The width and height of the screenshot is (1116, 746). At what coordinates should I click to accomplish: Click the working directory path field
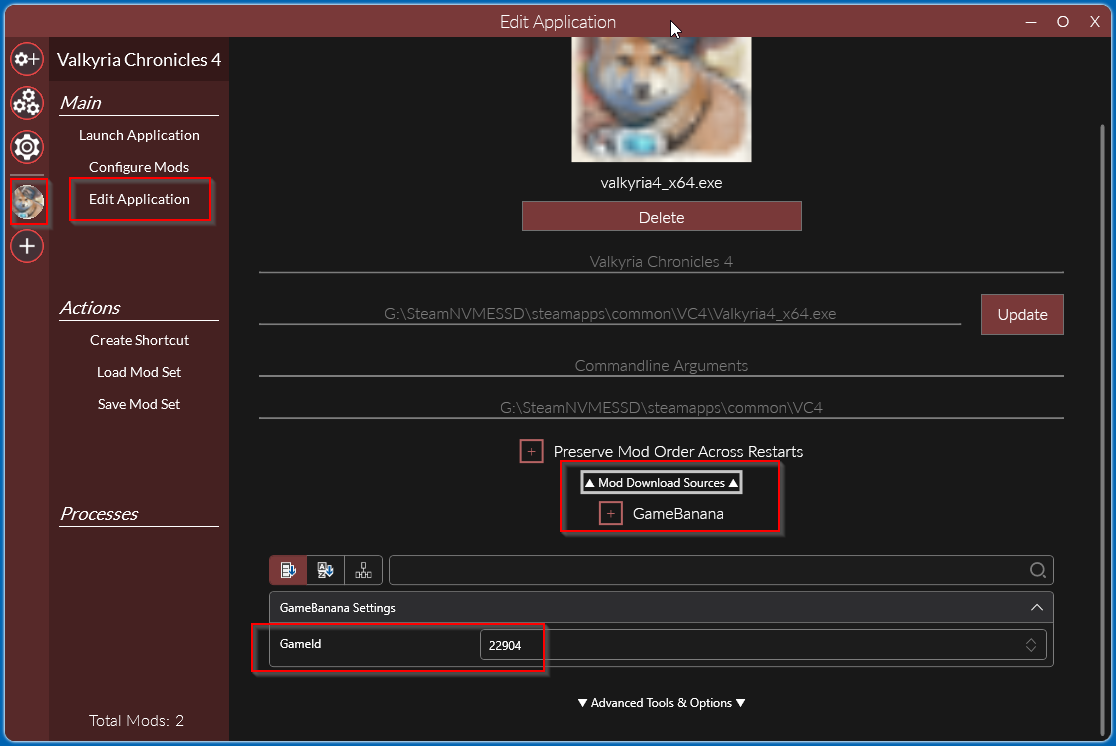point(661,408)
